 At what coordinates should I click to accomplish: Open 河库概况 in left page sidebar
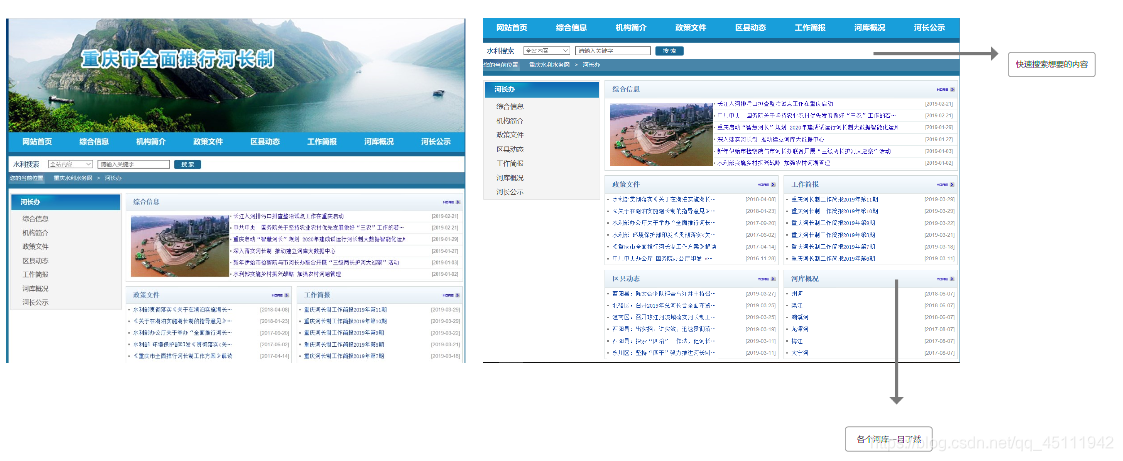point(35,288)
